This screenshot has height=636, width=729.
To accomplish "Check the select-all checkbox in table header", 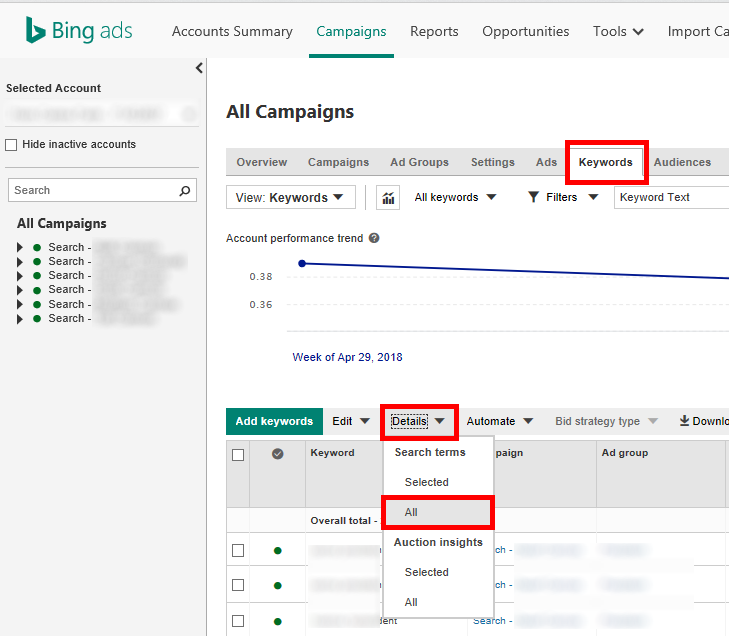I will pyautogui.click(x=238, y=455).
